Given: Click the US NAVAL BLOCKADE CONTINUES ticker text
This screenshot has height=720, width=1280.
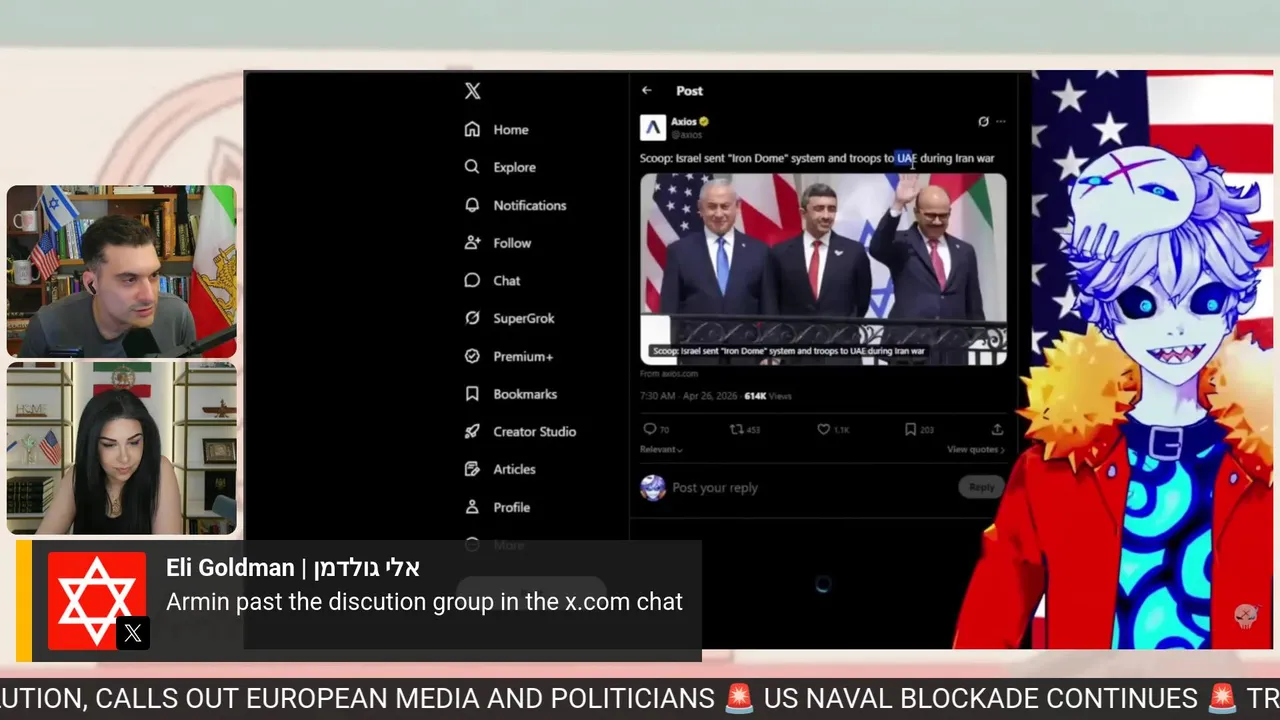Looking at the screenshot, I should 980,698.
